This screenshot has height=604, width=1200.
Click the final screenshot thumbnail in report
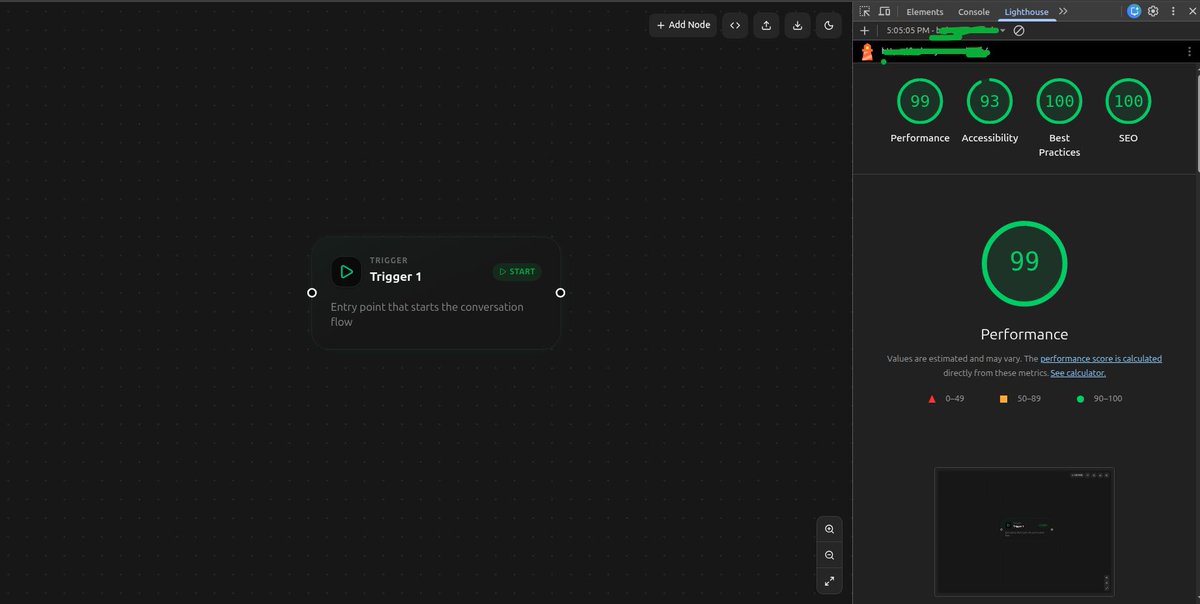click(x=1024, y=532)
